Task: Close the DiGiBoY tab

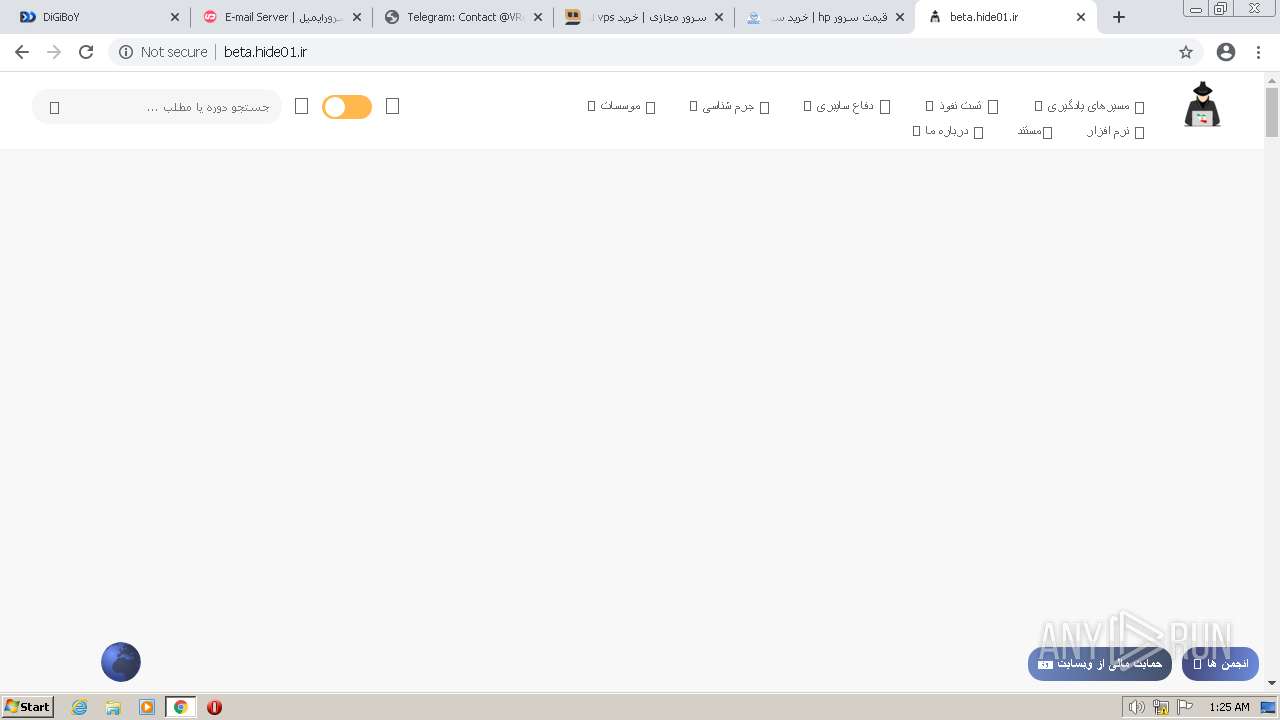Action: 175,17
